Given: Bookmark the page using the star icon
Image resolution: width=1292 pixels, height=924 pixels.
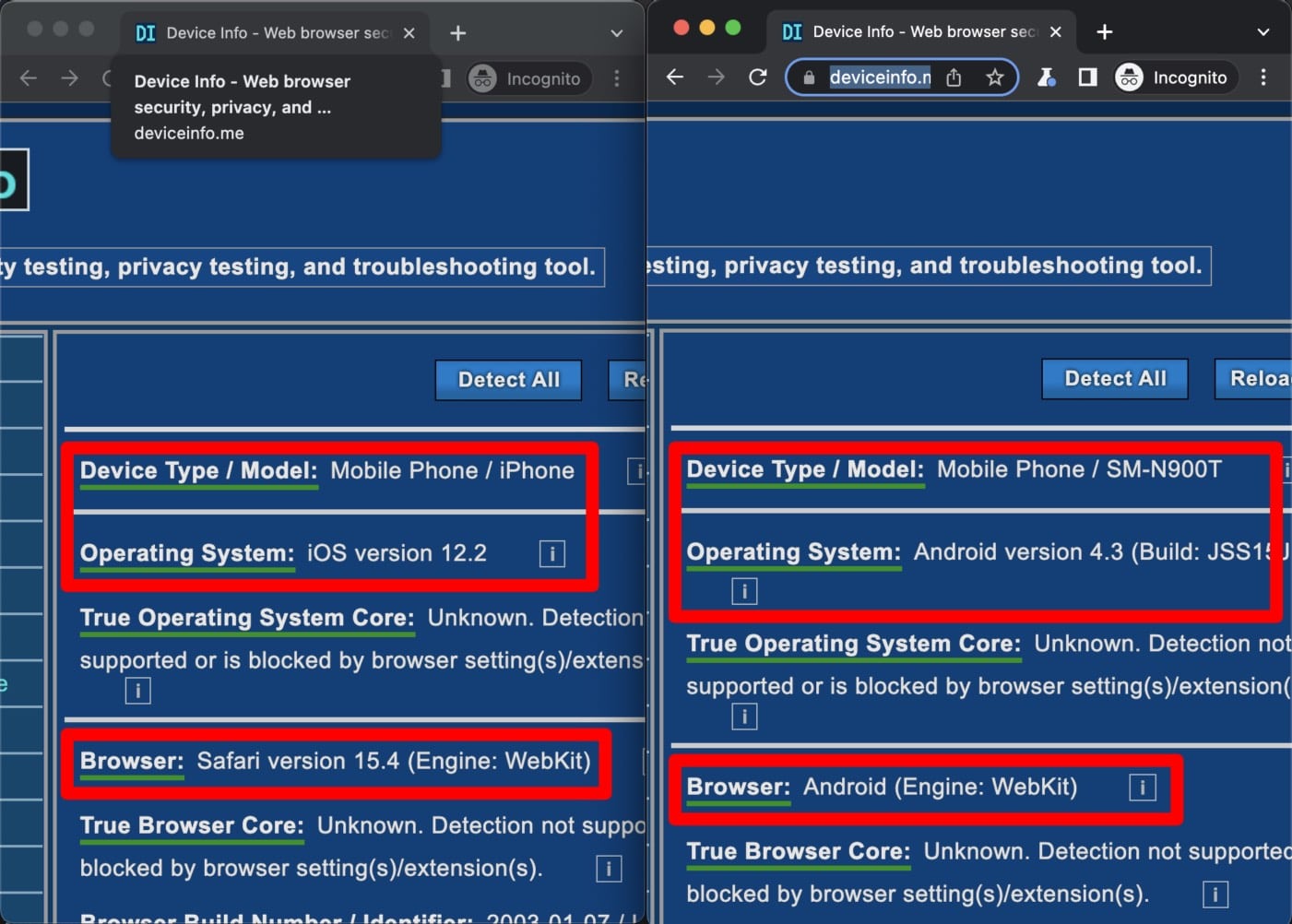Looking at the screenshot, I should coord(996,77).
